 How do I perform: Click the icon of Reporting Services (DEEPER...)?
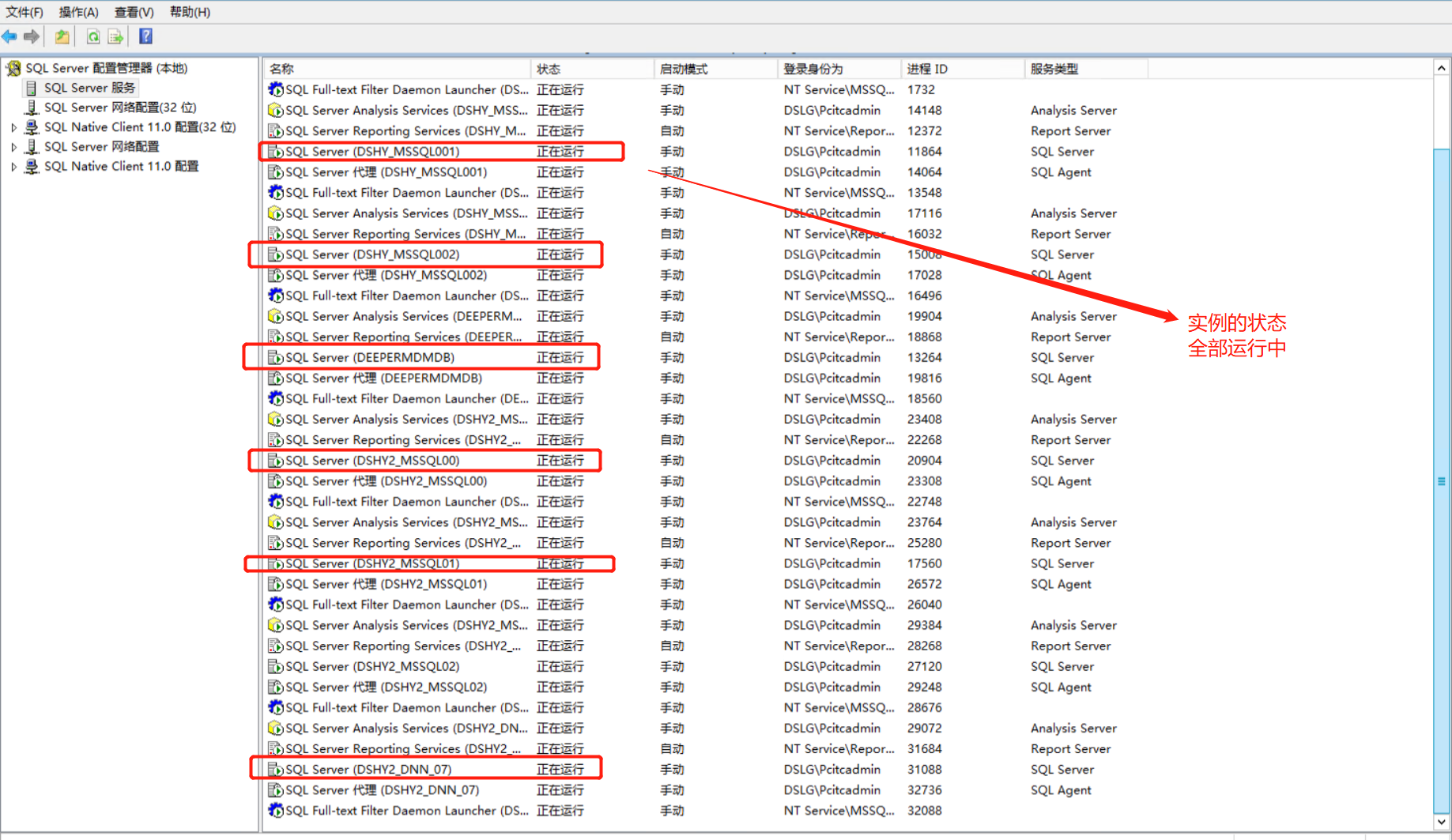click(275, 337)
